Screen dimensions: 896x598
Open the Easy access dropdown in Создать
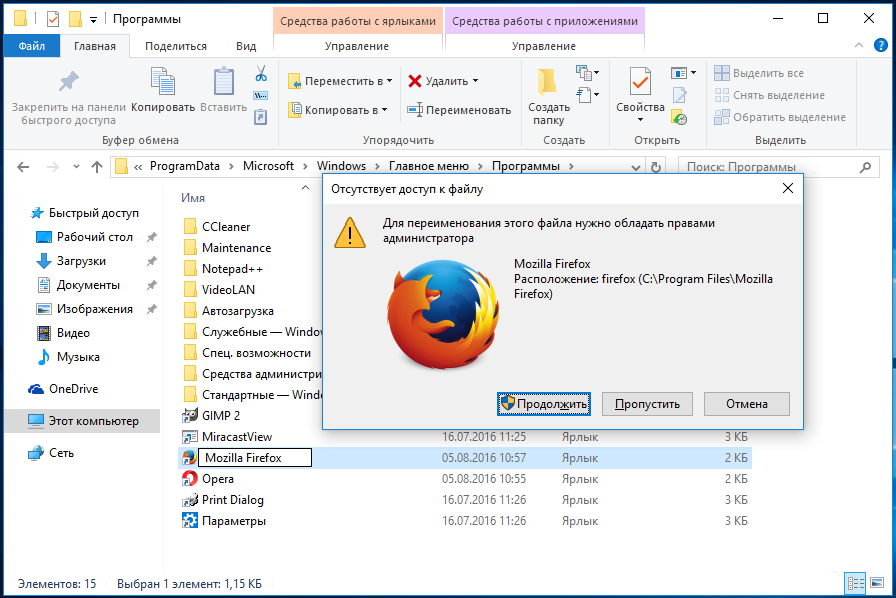click(x=587, y=94)
